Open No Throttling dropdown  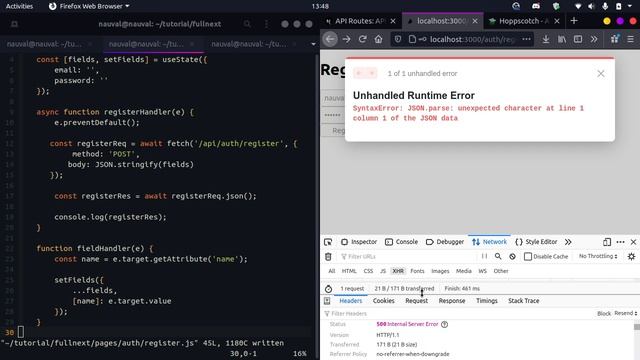tap(598, 256)
